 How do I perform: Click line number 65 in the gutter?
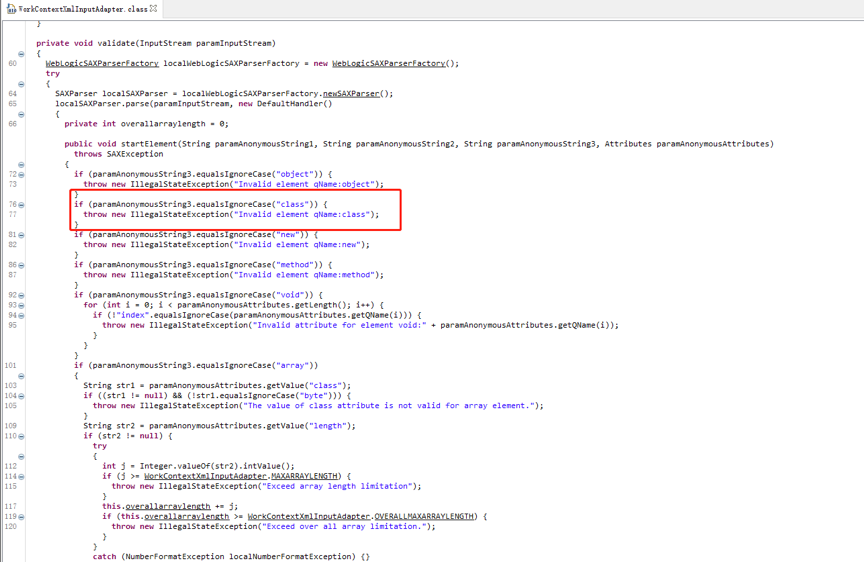coord(12,104)
